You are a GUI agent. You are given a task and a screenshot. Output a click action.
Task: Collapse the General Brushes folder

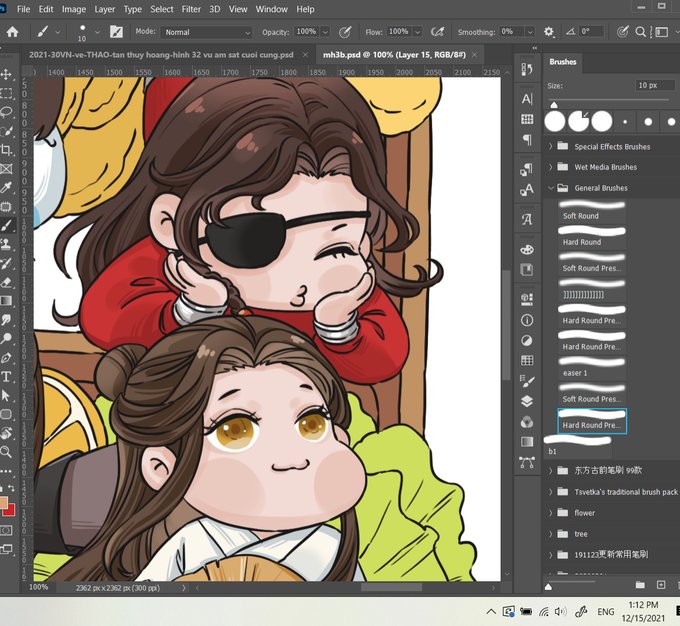pyautogui.click(x=550, y=188)
